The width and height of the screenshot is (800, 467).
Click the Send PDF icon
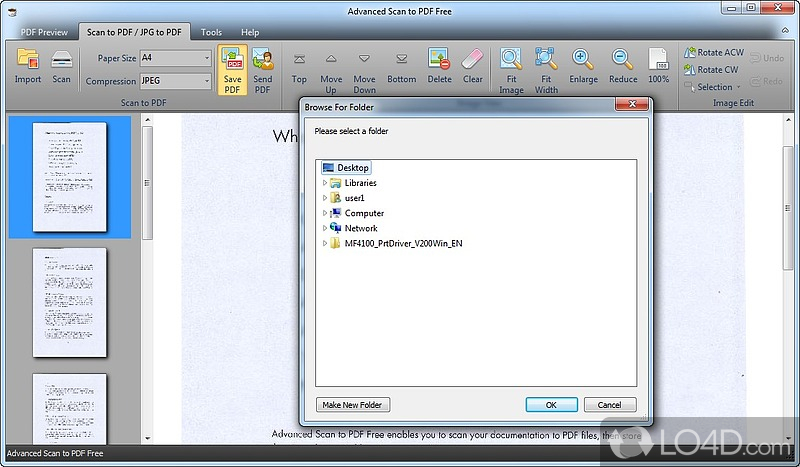263,59
